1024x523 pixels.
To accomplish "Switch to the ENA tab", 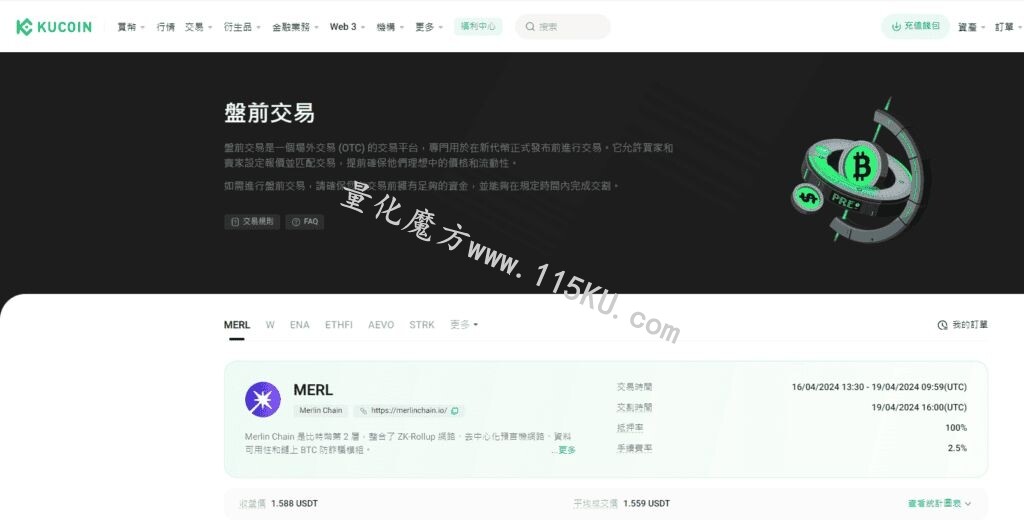I will [300, 325].
